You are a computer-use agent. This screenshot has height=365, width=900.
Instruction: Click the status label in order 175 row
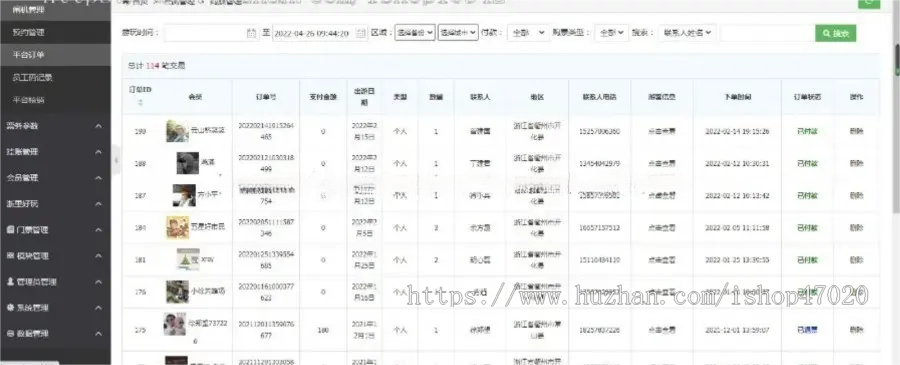(x=807, y=330)
